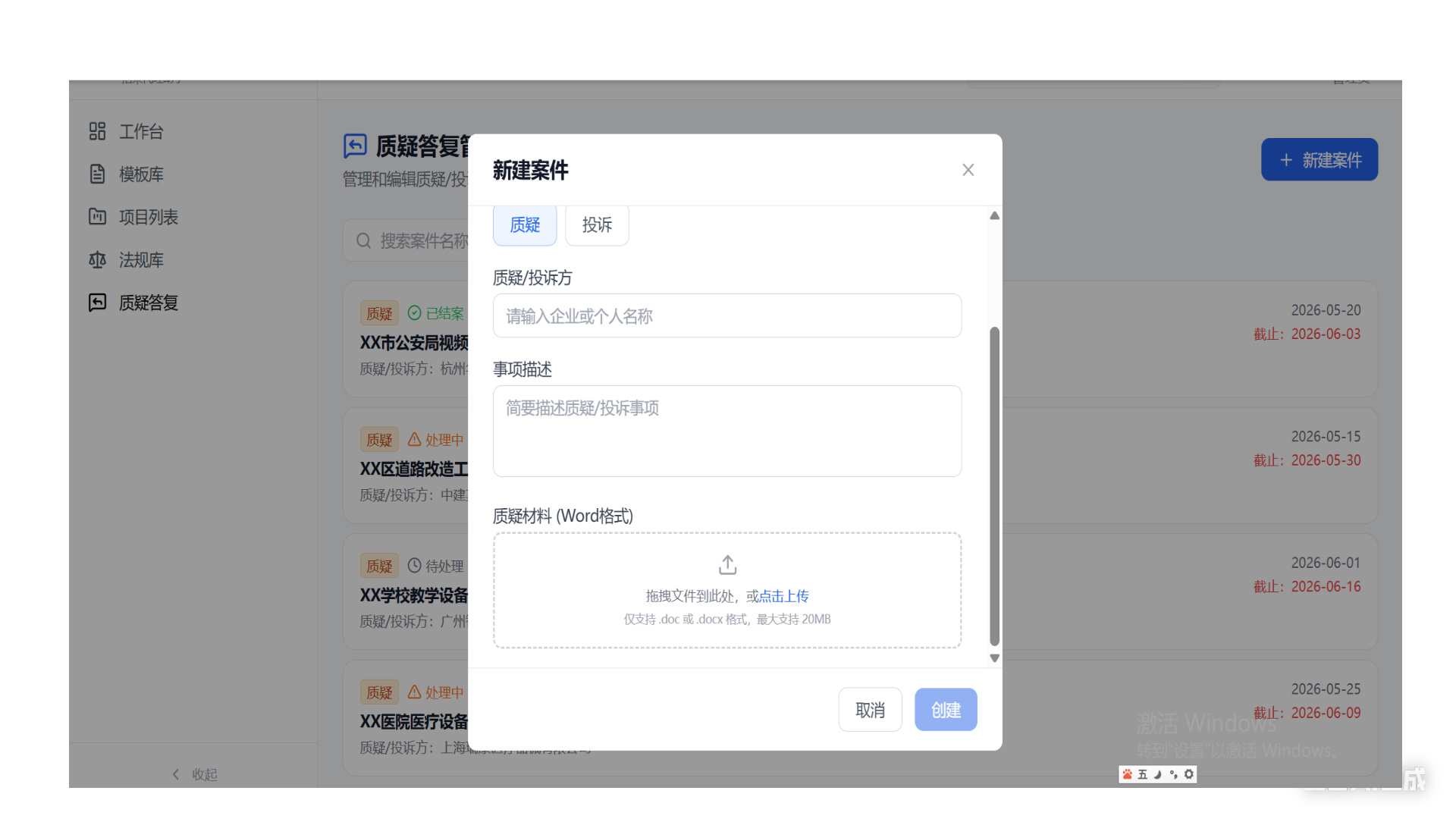This screenshot has height=819, width=1456.
Task: Select the 投诉 type tab in dialog
Action: click(597, 225)
